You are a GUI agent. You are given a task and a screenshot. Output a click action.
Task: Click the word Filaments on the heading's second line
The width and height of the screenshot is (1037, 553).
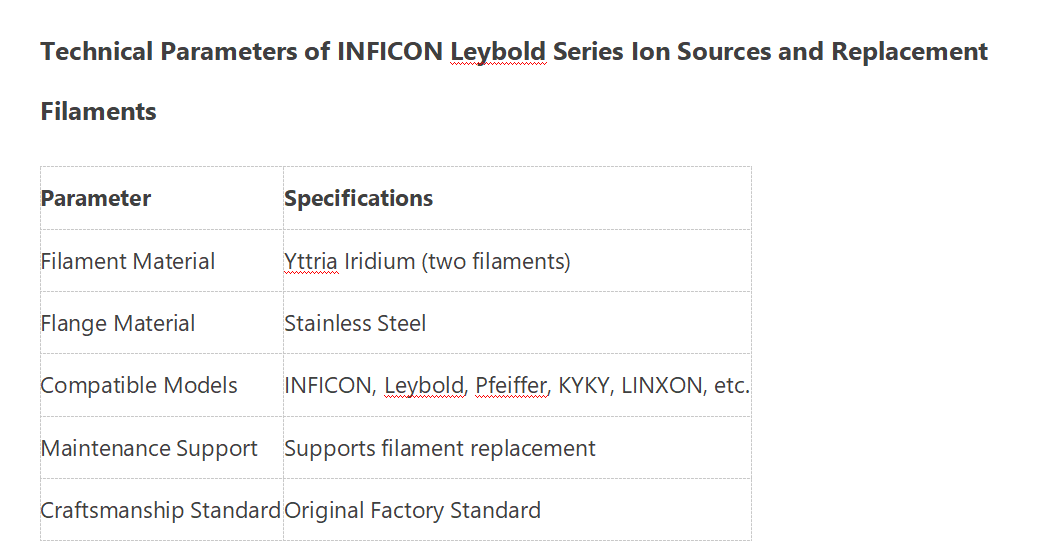pyautogui.click(x=98, y=111)
